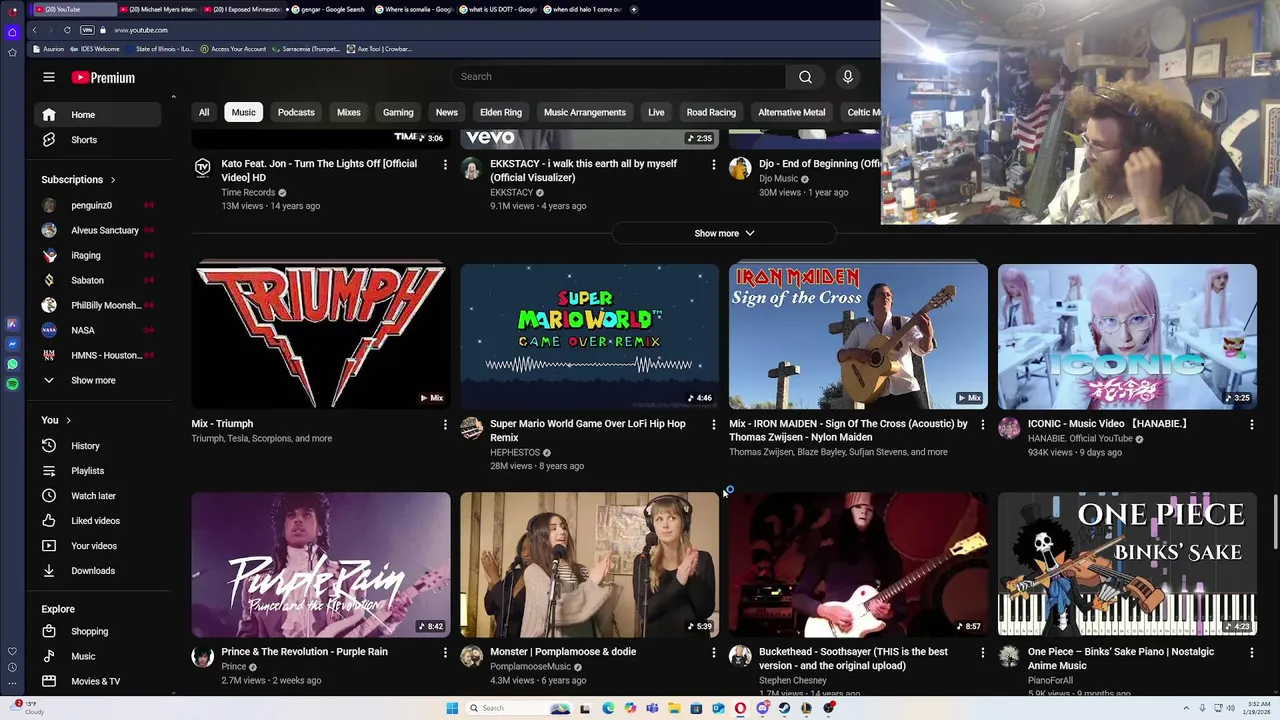Image resolution: width=1280 pixels, height=720 pixels.
Task: Open options for One Piece Binks' Sake
Action: (1251, 653)
